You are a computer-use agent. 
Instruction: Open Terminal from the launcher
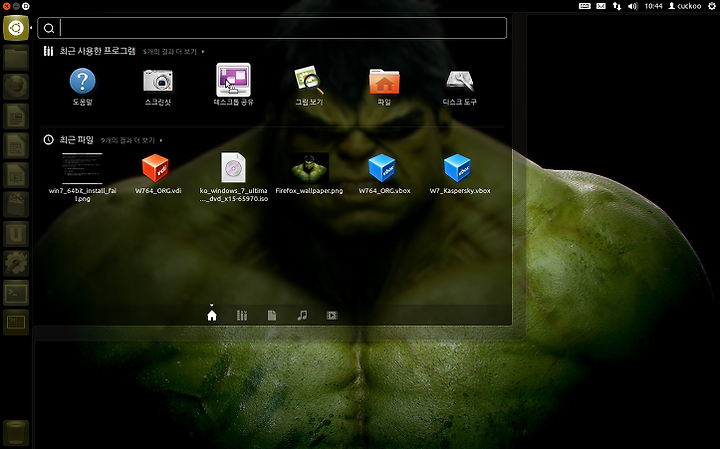16,293
